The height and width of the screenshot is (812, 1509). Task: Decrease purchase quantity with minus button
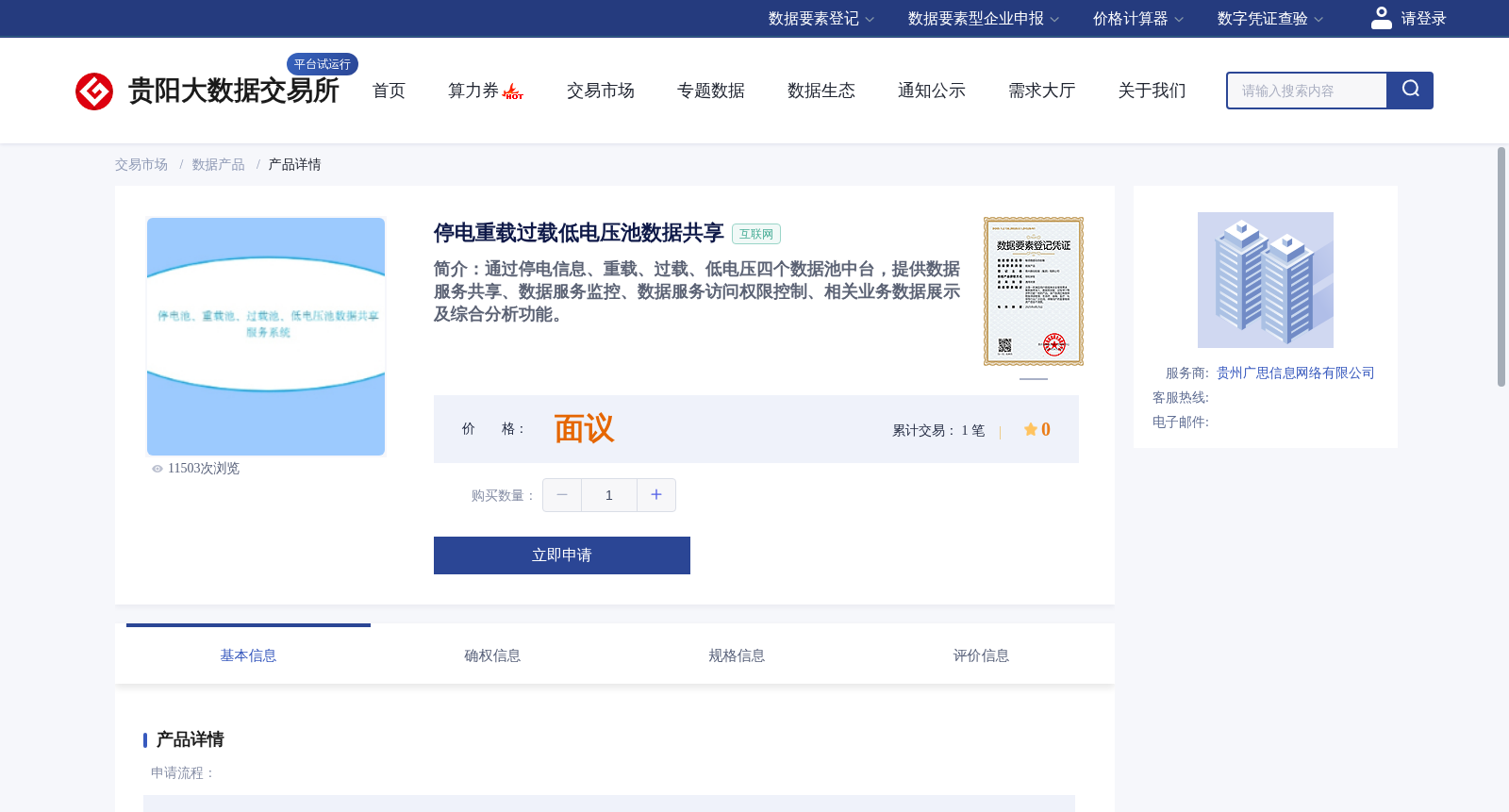562,495
